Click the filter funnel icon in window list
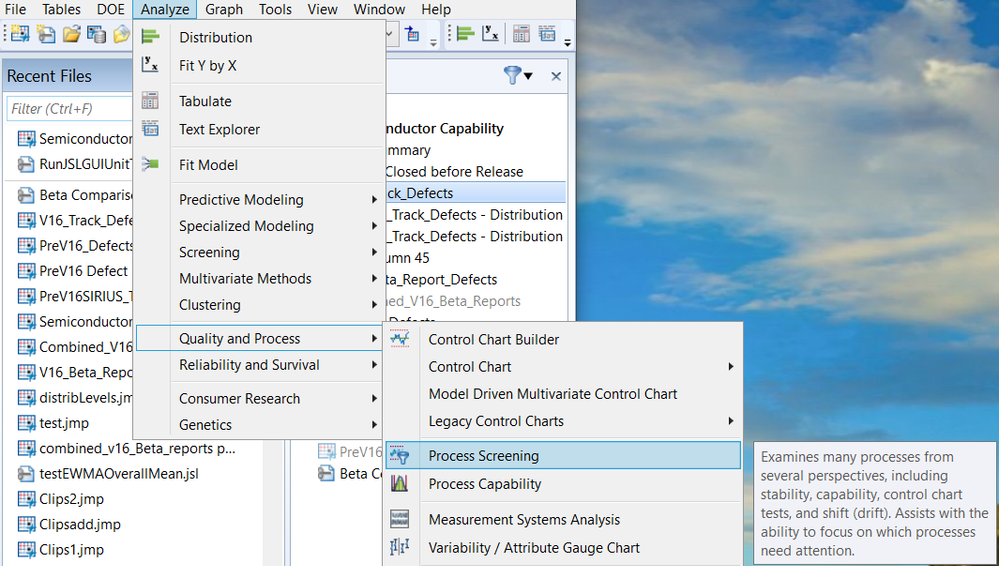The height and width of the screenshot is (566, 999). coord(512,76)
